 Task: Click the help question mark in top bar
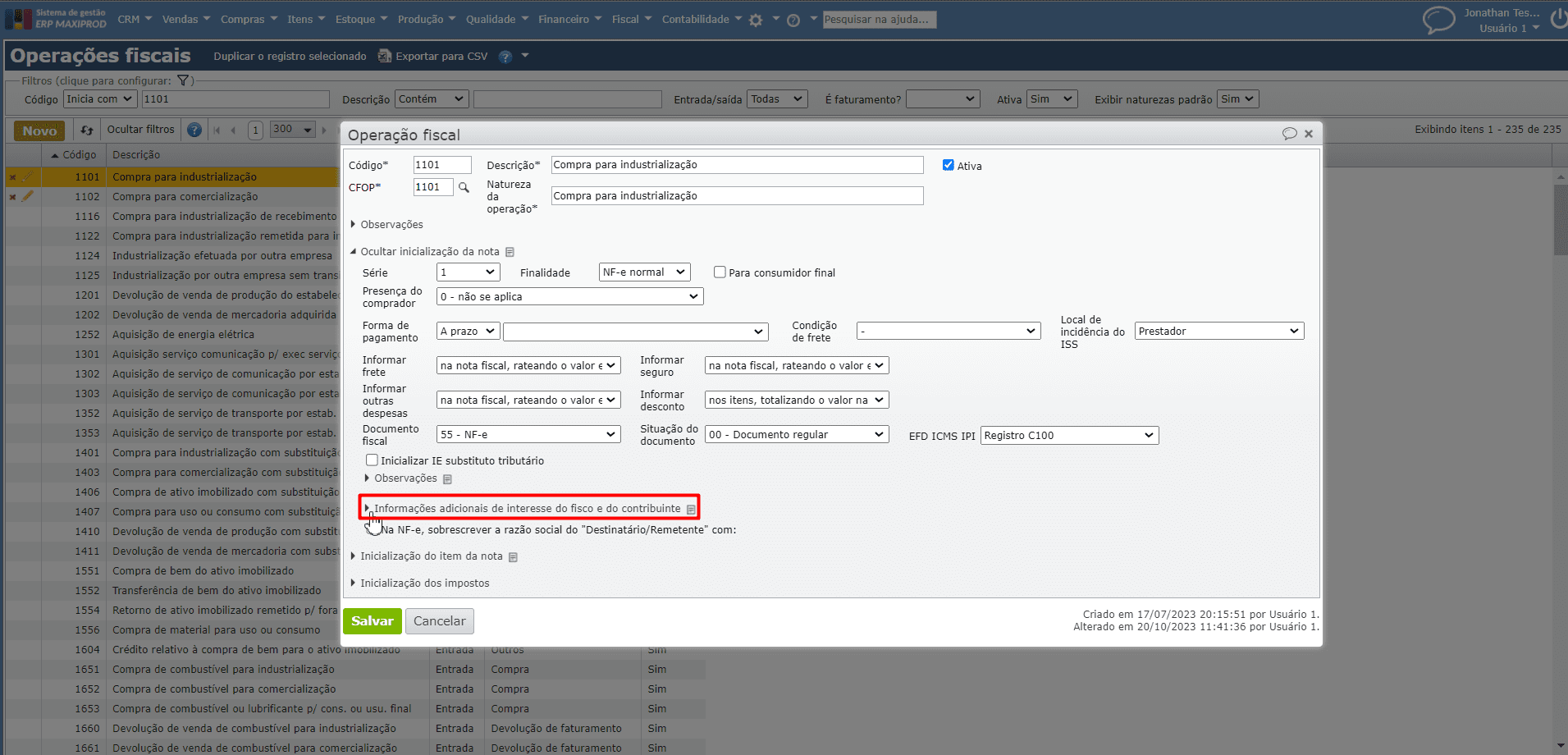click(x=793, y=21)
